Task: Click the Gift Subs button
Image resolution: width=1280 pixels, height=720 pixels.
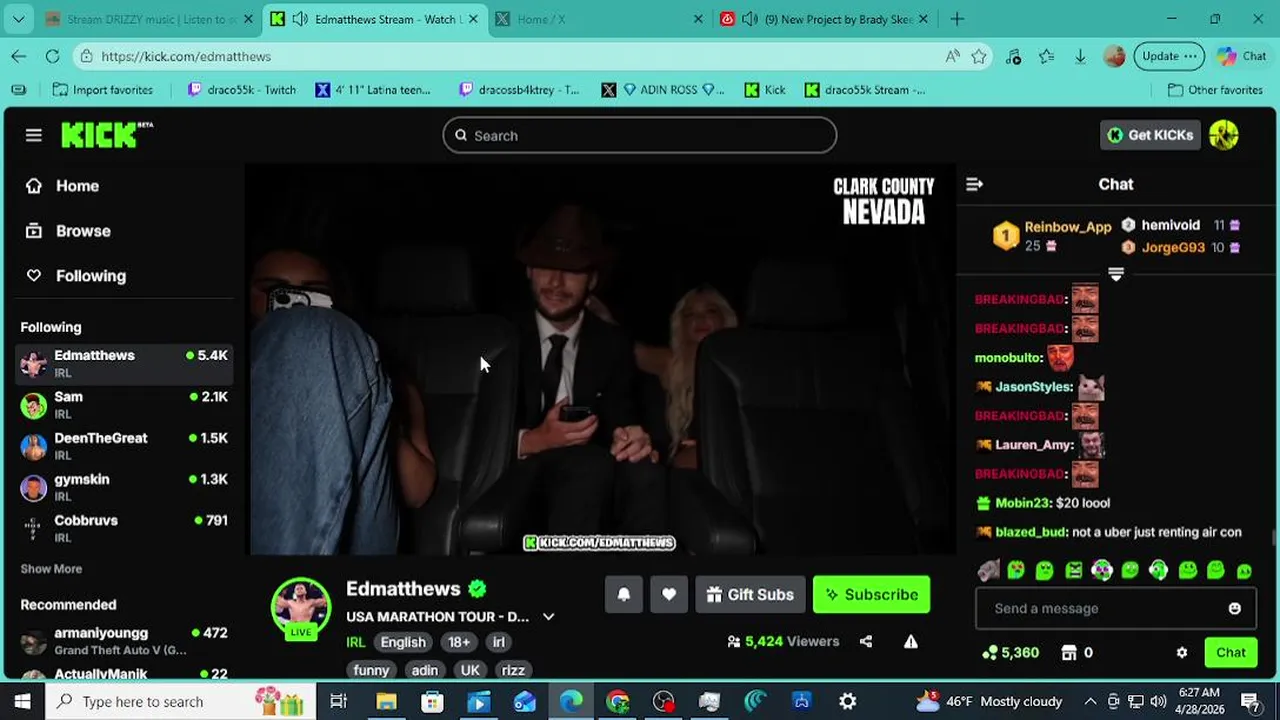Action: (x=750, y=594)
